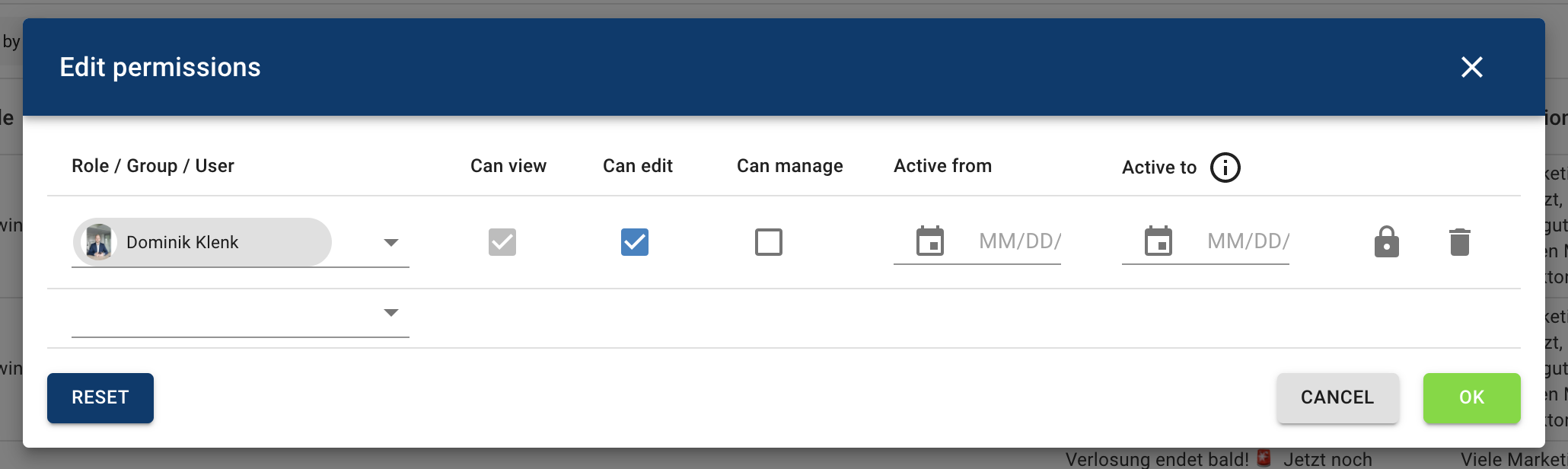Viewport: 1568px width, 469px height.
Task: Click the RESET button
Action: click(100, 397)
